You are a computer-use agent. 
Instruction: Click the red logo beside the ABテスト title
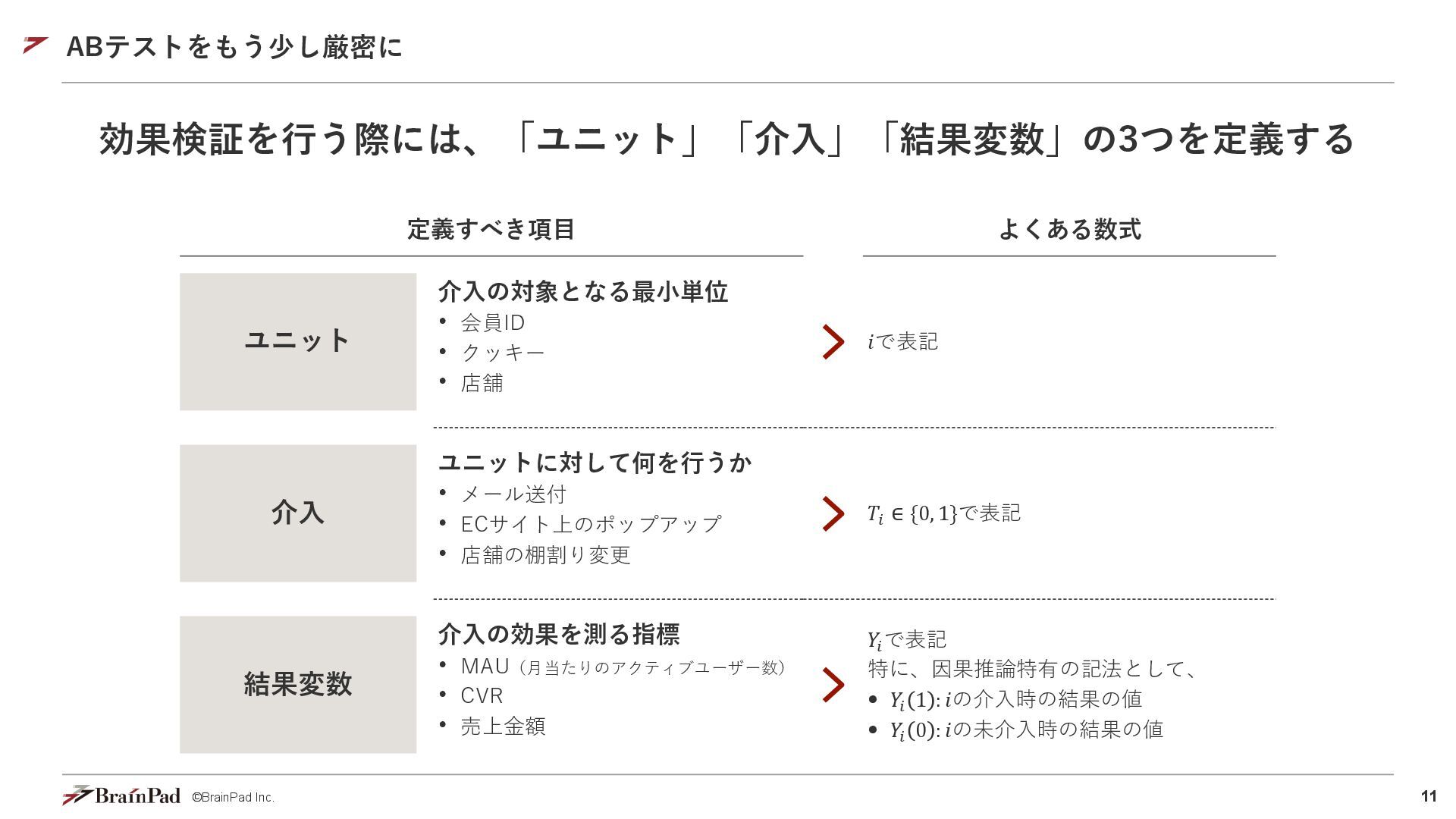click(36, 45)
